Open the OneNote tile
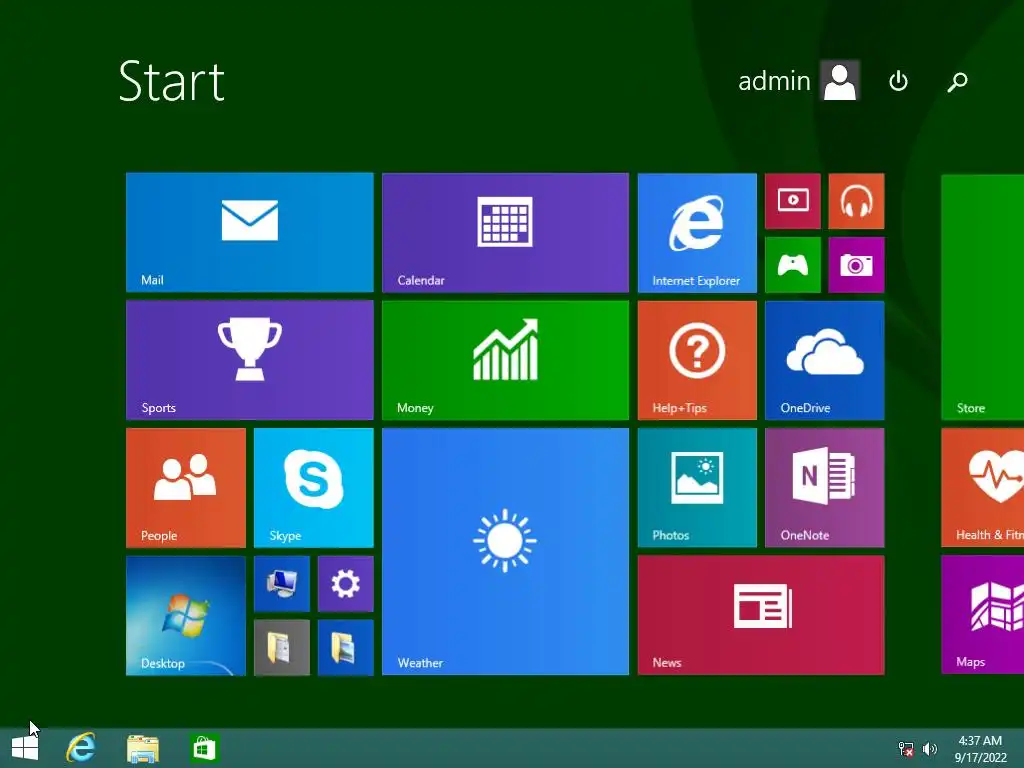Viewport: 1024px width, 768px height. 824,488
